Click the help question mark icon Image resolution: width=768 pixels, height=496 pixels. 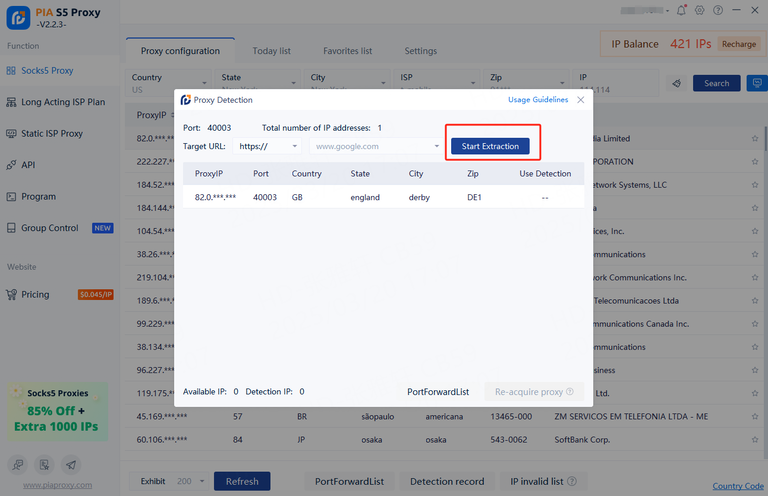716,11
